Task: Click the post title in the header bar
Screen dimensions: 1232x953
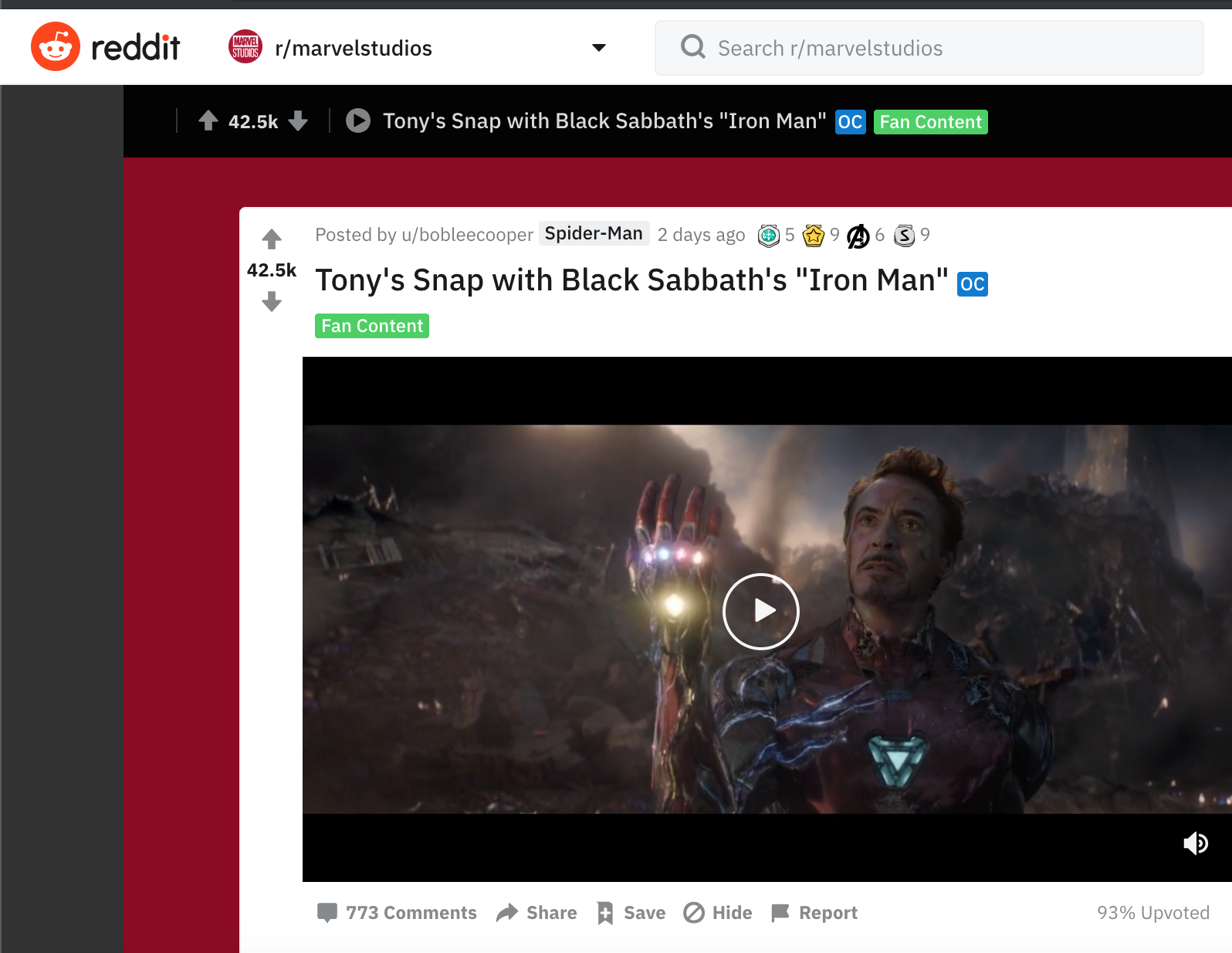Action: (x=604, y=121)
